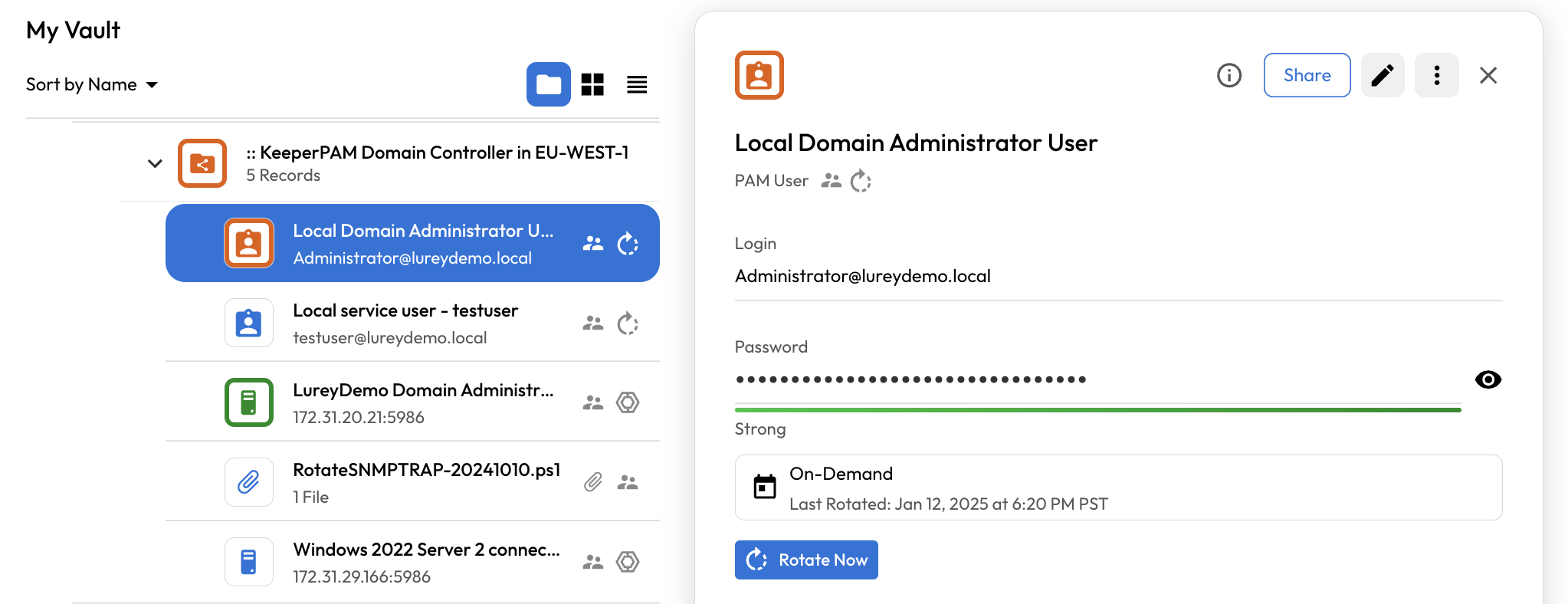The height and width of the screenshot is (604, 1568).
Task: Reveal password with the eye icon
Action: (1488, 379)
